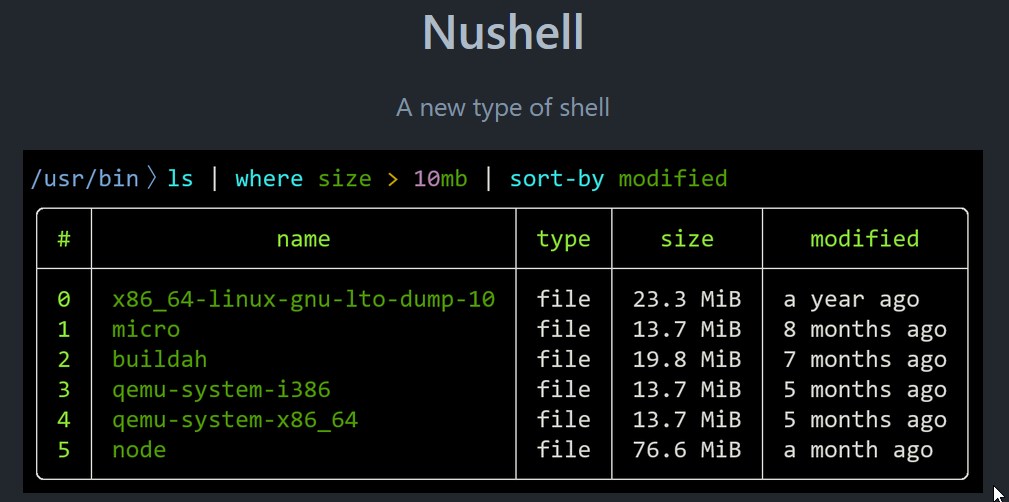Click the 'modified' column header
Image resolution: width=1009 pixels, height=502 pixels.
coord(864,239)
